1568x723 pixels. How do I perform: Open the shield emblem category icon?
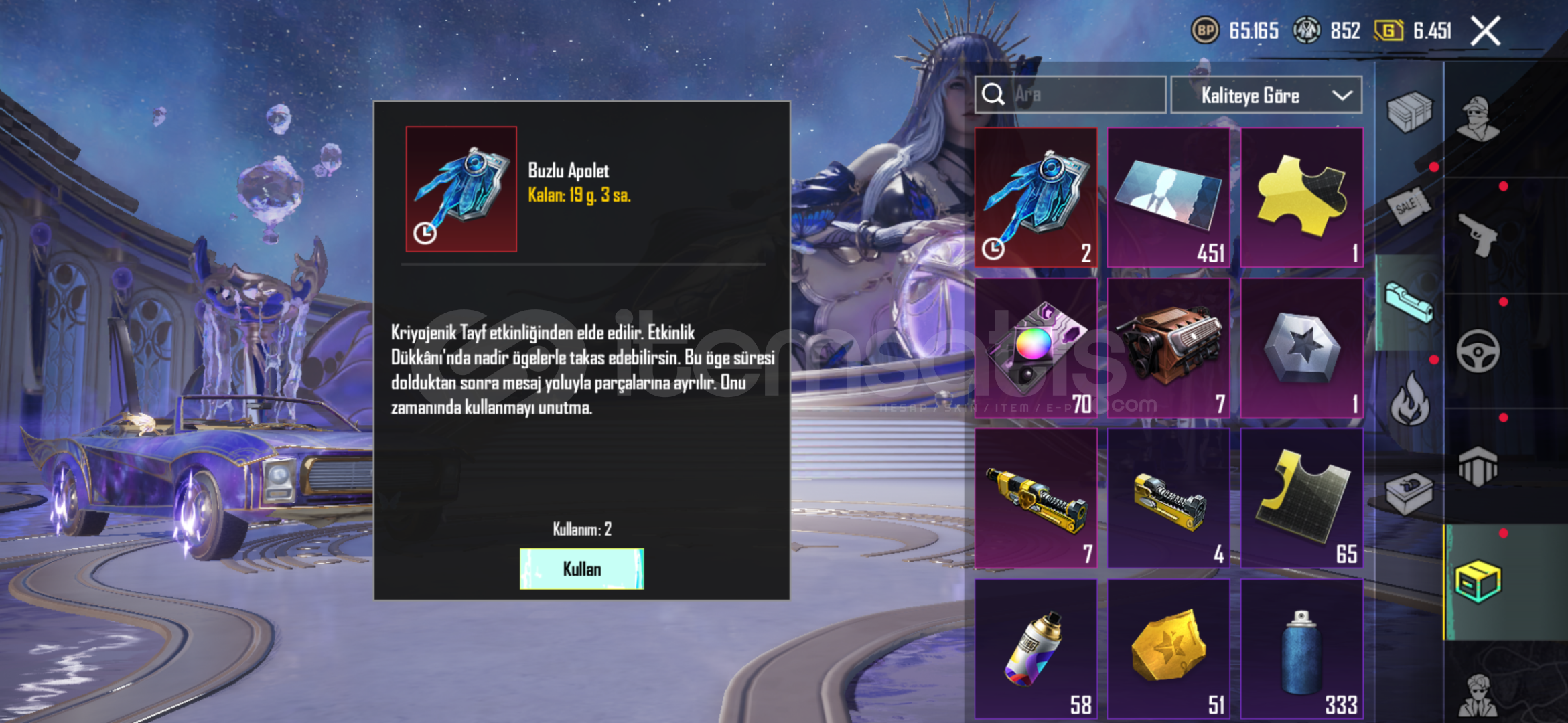click(1478, 467)
